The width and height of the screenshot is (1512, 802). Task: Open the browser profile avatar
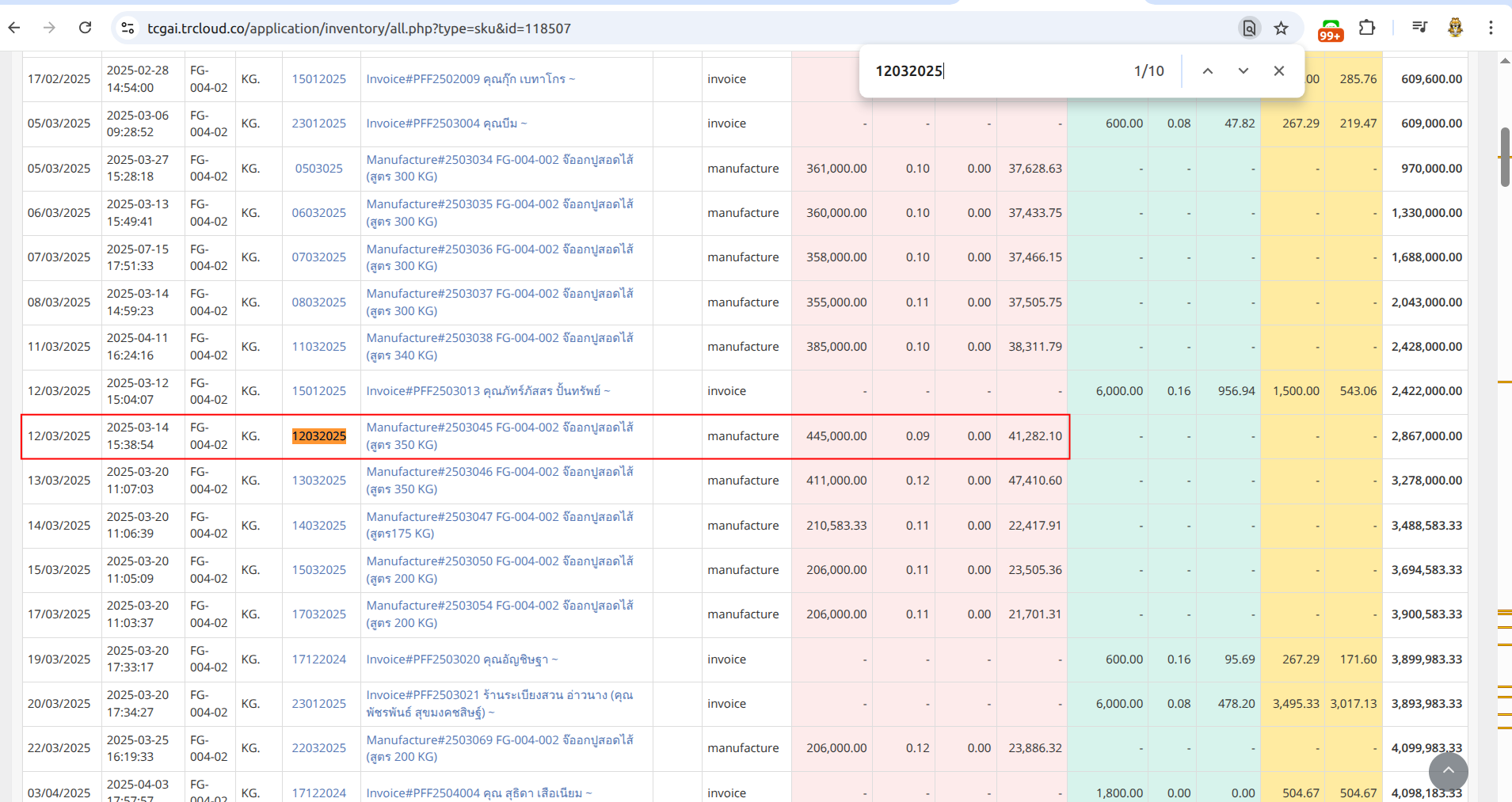click(1455, 28)
